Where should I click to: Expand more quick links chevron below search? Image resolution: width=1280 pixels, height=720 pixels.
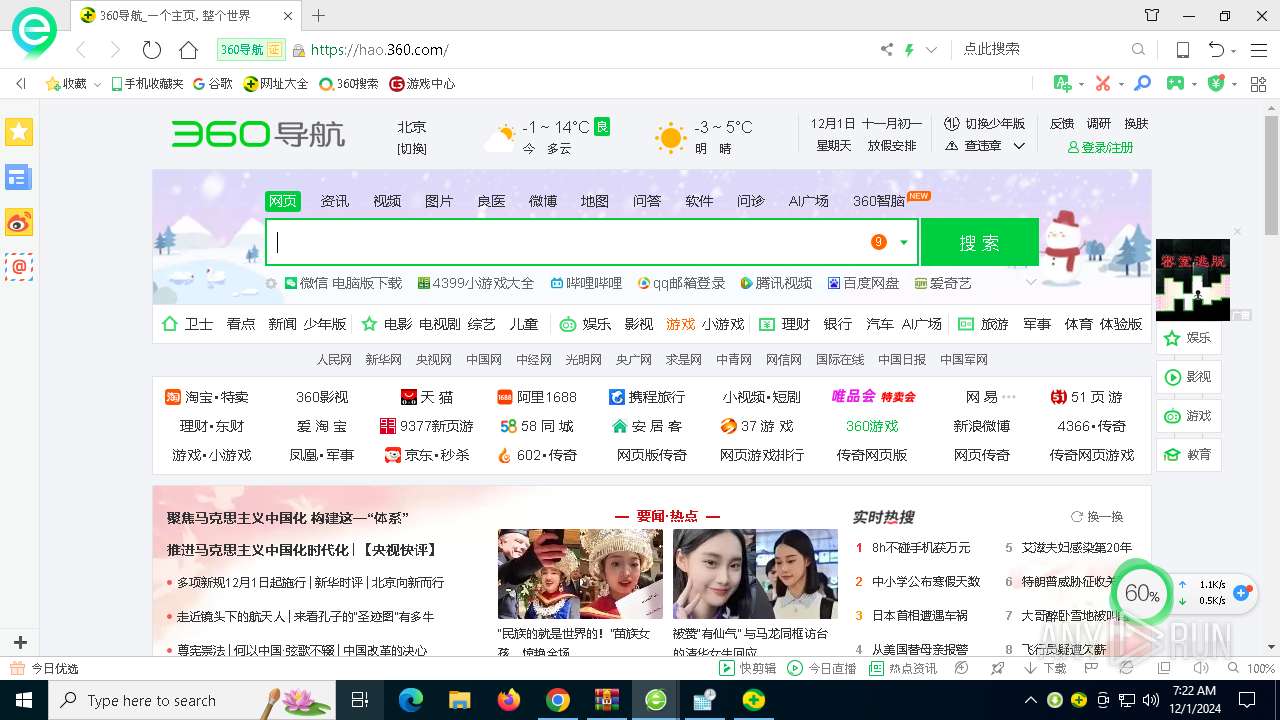pos(1031,283)
